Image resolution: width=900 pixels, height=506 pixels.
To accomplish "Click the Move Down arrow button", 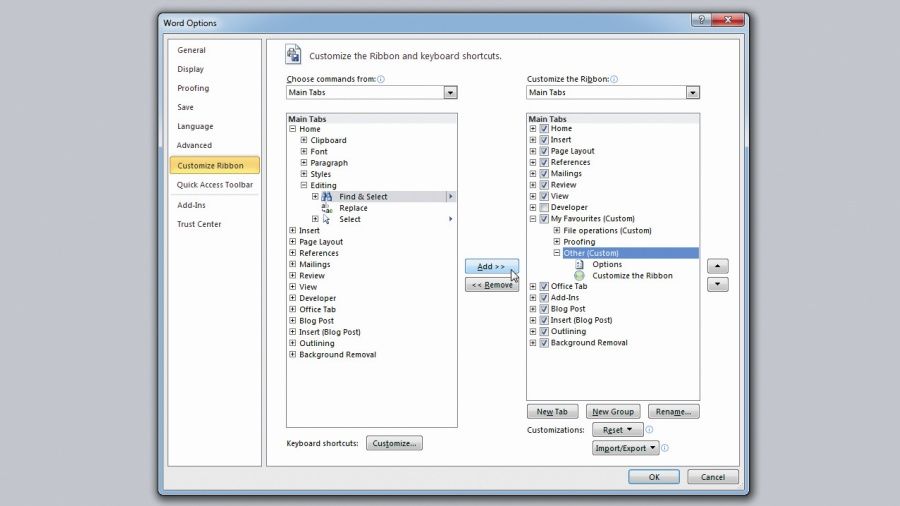I will [717, 285].
